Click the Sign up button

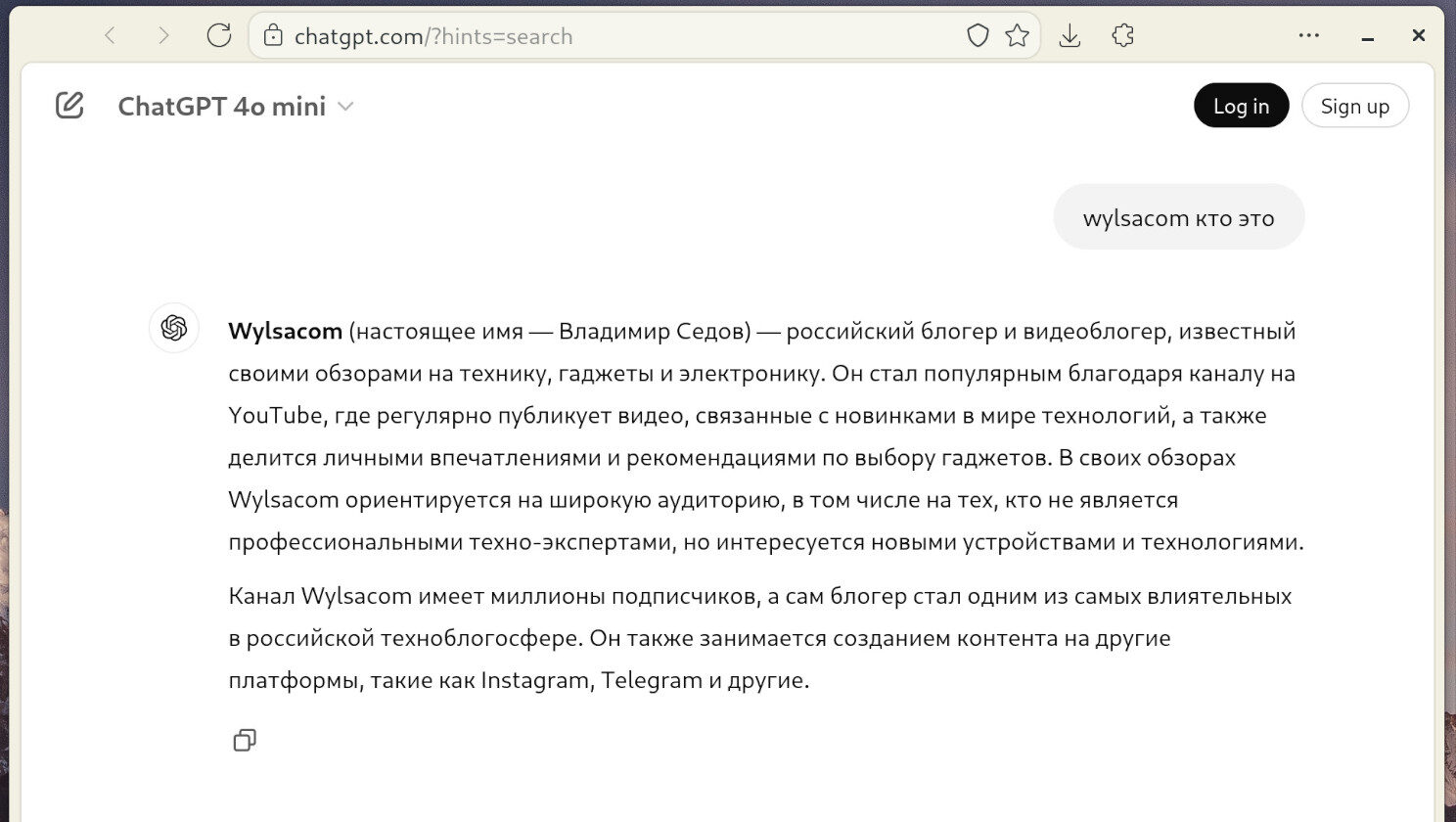(1354, 106)
